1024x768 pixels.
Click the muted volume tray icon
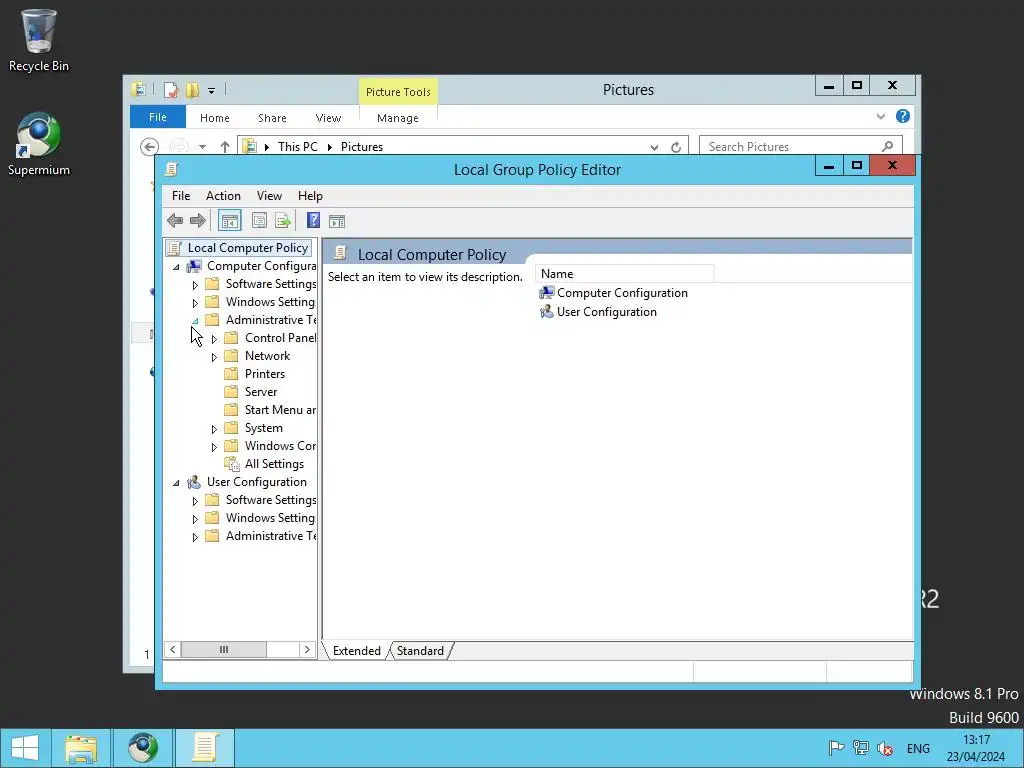pyautogui.click(x=886, y=748)
